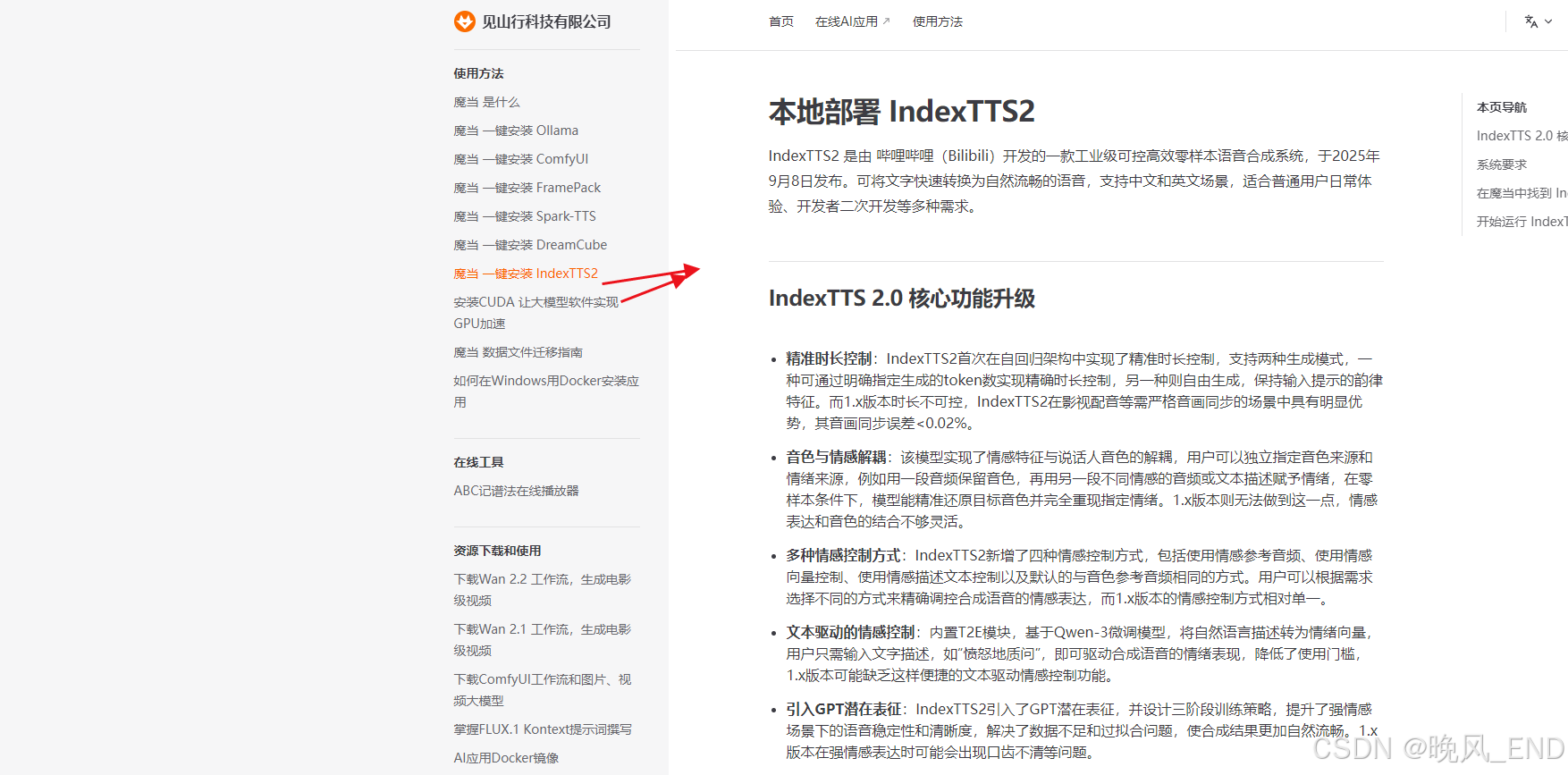
Task: Click the 在线工具 sidebar section heading
Action: tap(478, 462)
